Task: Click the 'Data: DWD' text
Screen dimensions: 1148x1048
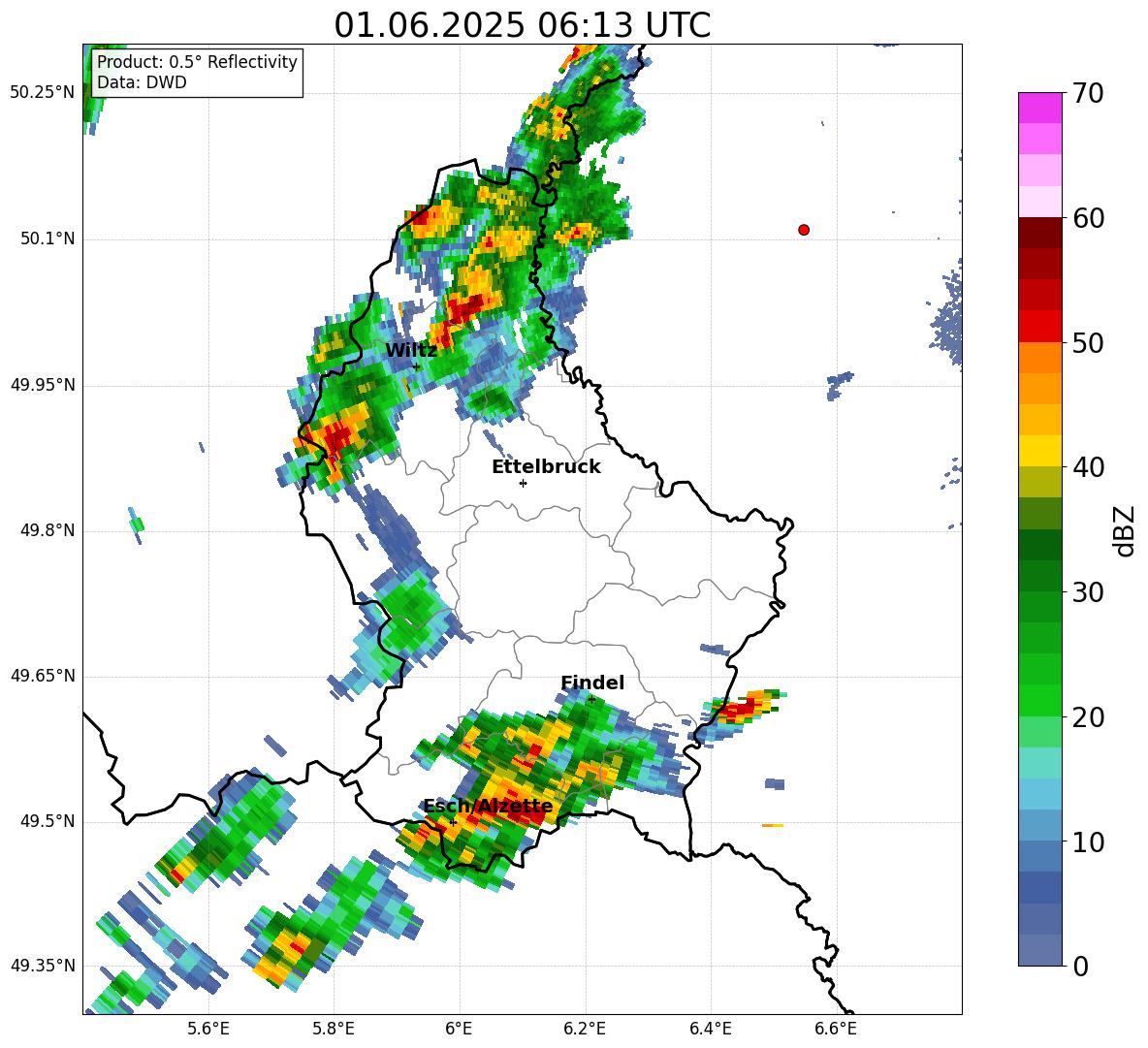Action: [142, 82]
